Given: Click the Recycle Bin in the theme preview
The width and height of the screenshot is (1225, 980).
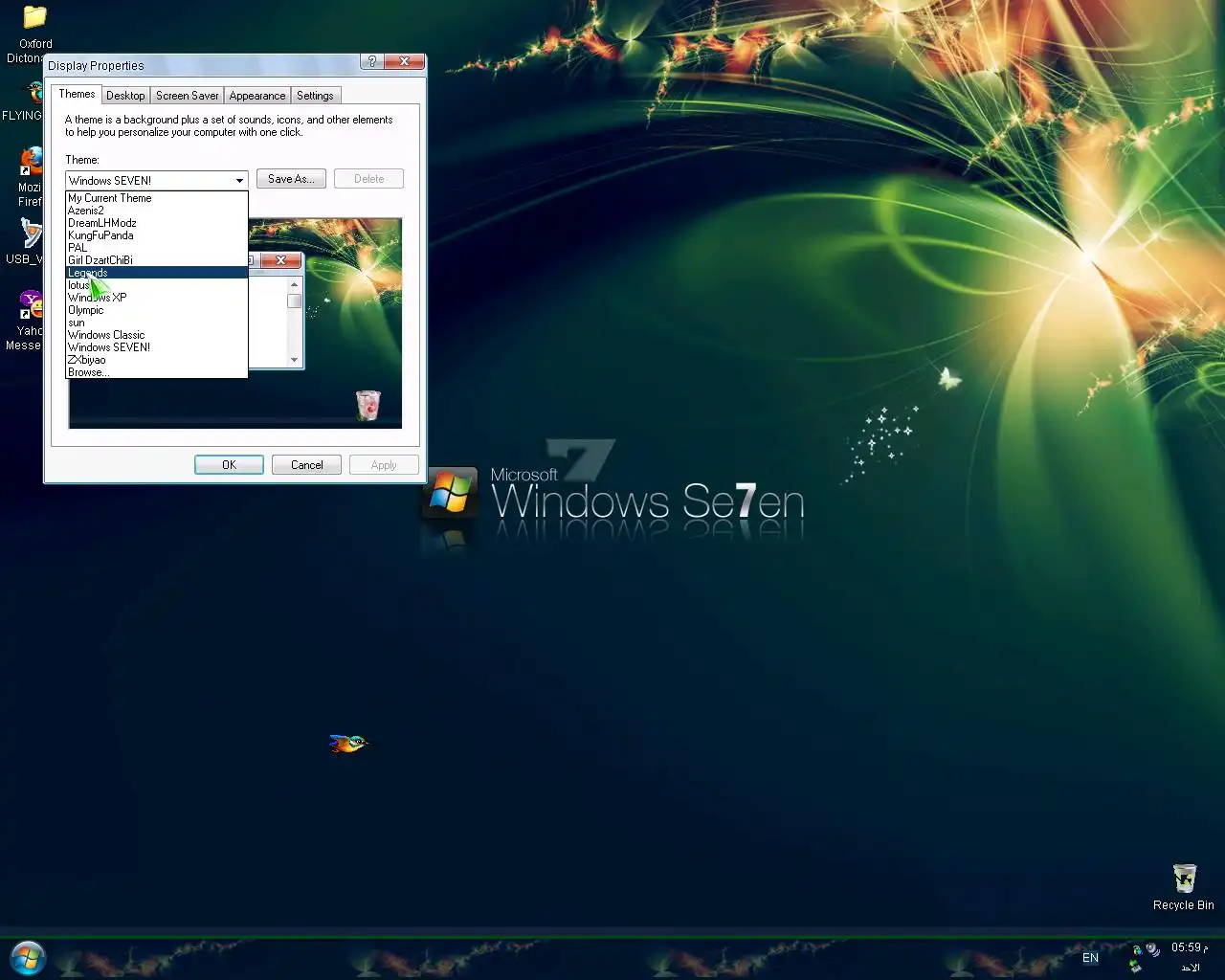Looking at the screenshot, I should point(368,405).
